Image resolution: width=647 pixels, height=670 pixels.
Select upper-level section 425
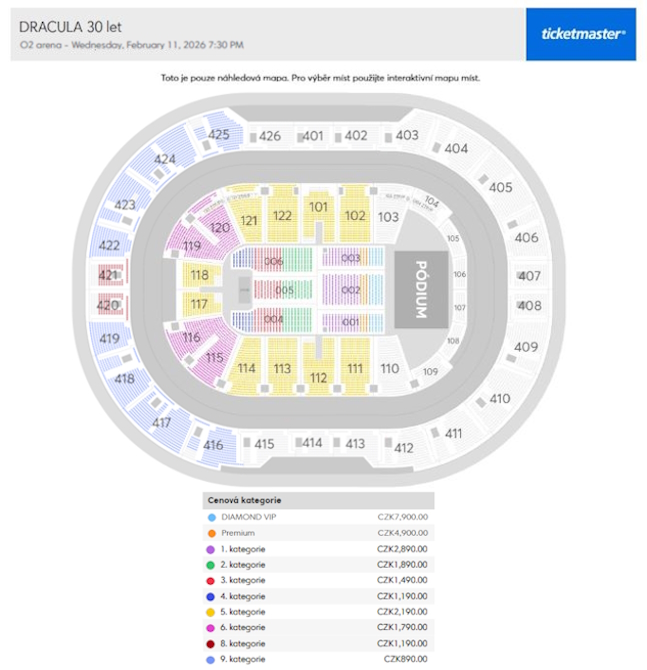pyautogui.click(x=219, y=135)
